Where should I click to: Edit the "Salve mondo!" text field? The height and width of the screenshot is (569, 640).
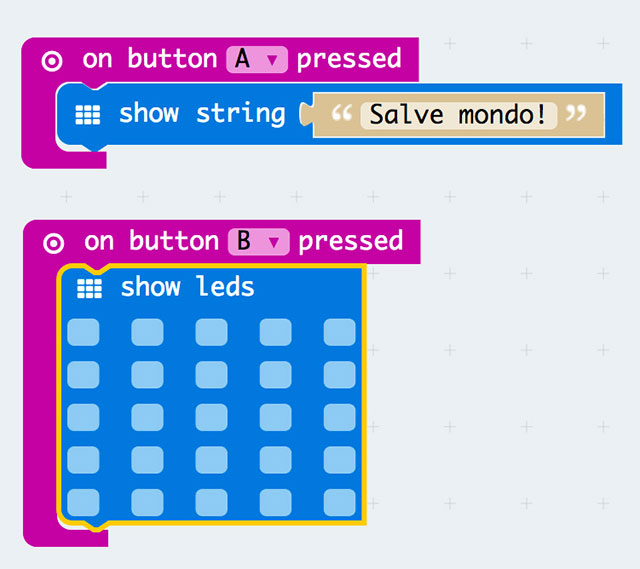pos(459,114)
